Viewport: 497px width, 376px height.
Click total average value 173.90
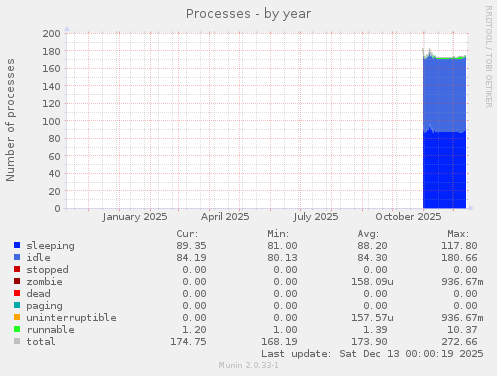369,342
